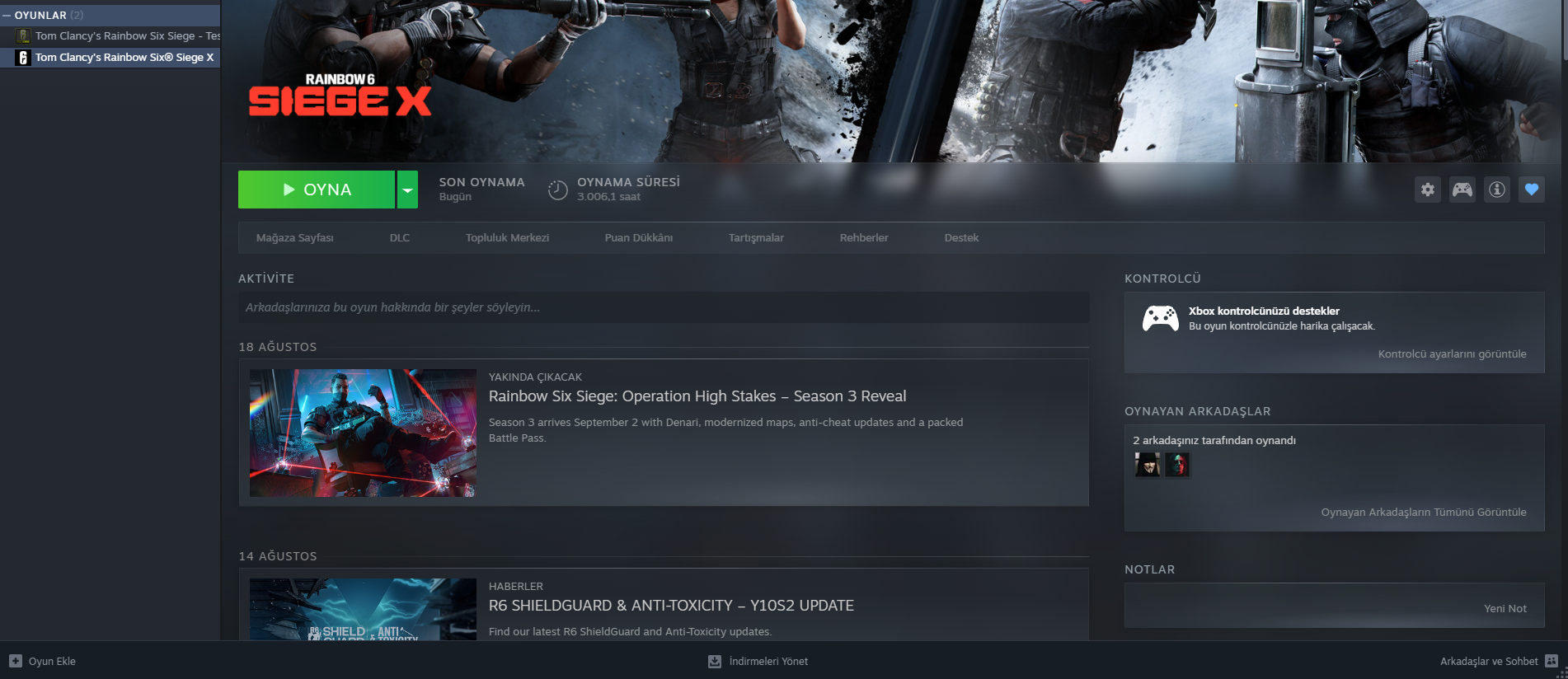Collapse the OYUNLAR category
Screen dimensions: 1568x679
click(7, 15)
